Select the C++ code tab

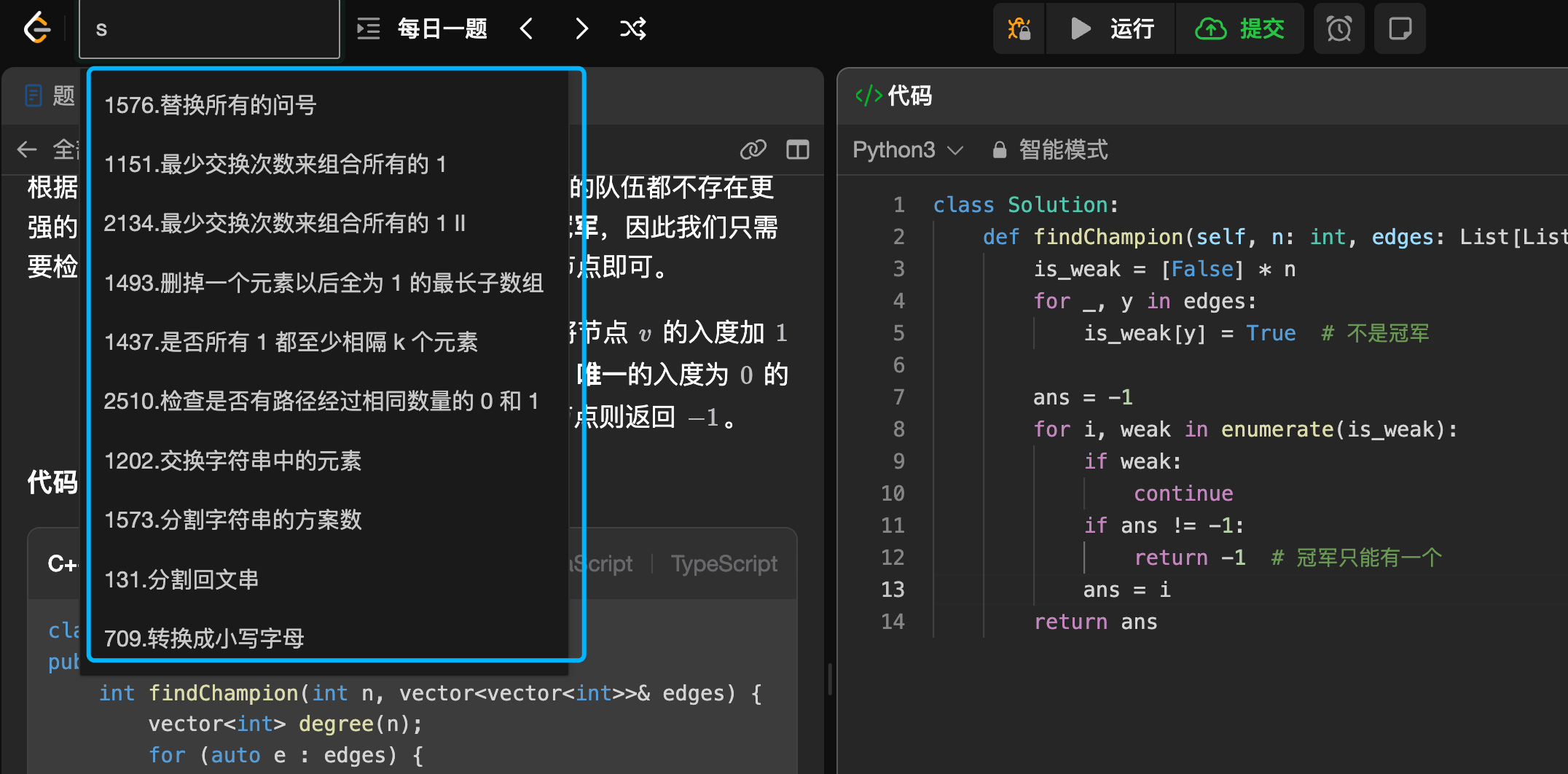tap(63, 563)
